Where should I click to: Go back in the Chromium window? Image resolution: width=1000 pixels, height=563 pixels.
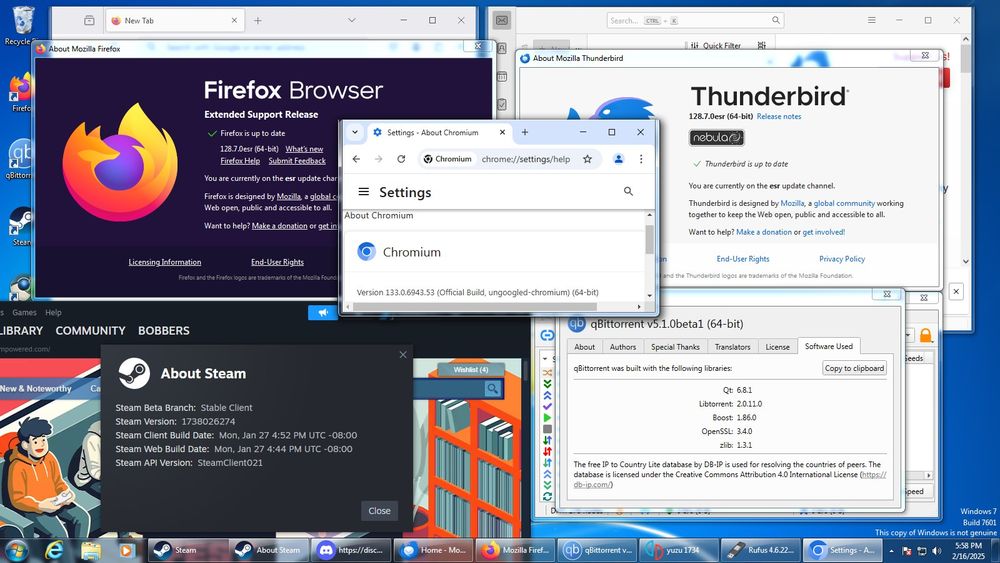tap(357, 159)
